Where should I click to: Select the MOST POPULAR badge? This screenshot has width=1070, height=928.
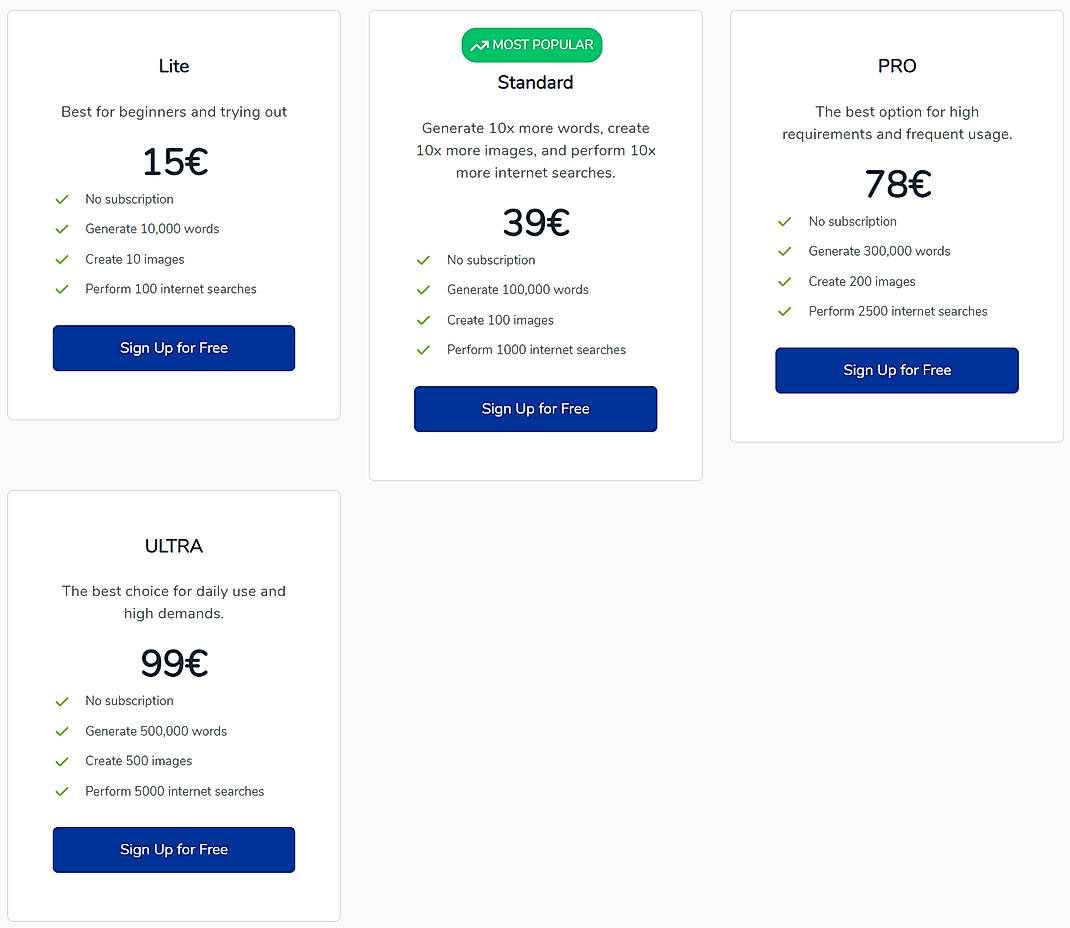click(x=531, y=45)
